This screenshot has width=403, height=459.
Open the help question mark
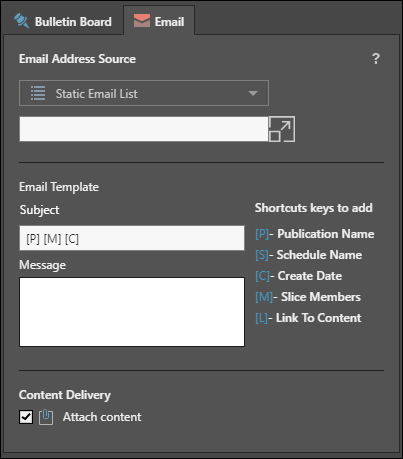click(376, 59)
